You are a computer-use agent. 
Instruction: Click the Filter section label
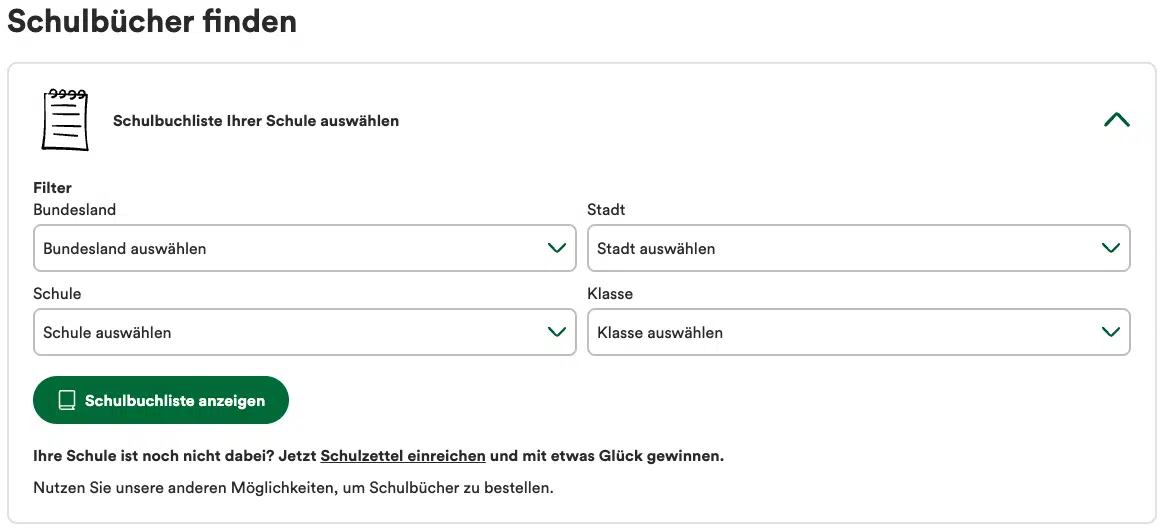pos(52,188)
